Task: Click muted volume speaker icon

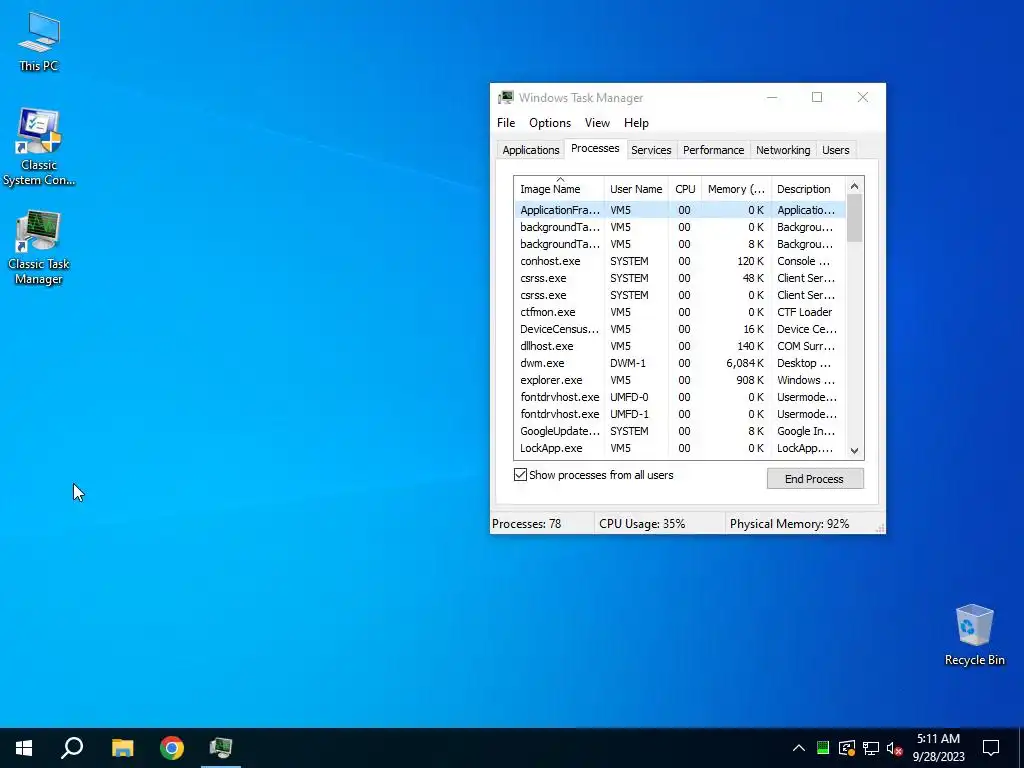Action: pos(894,748)
